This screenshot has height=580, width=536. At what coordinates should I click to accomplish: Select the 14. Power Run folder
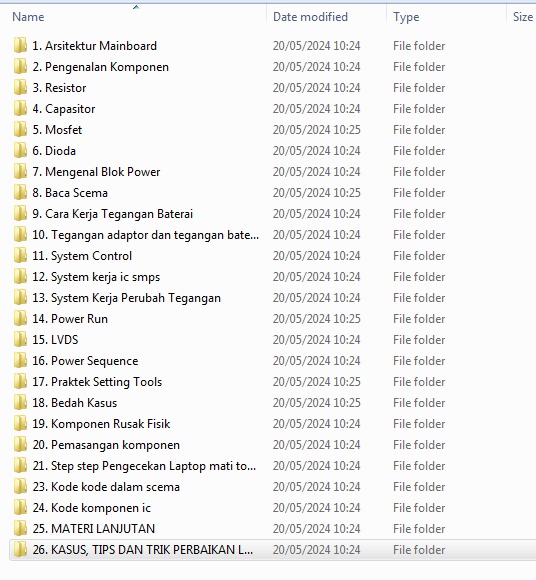pyautogui.click(x=70, y=319)
